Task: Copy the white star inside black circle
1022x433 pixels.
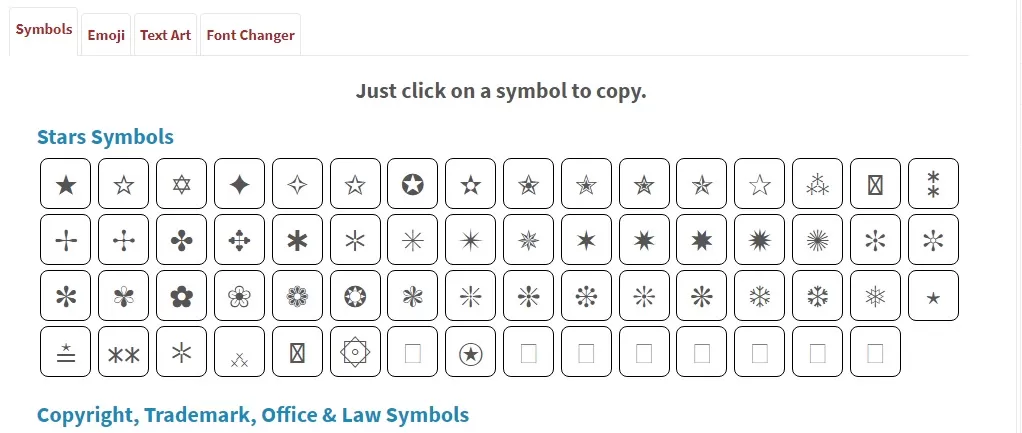Action: pos(413,184)
